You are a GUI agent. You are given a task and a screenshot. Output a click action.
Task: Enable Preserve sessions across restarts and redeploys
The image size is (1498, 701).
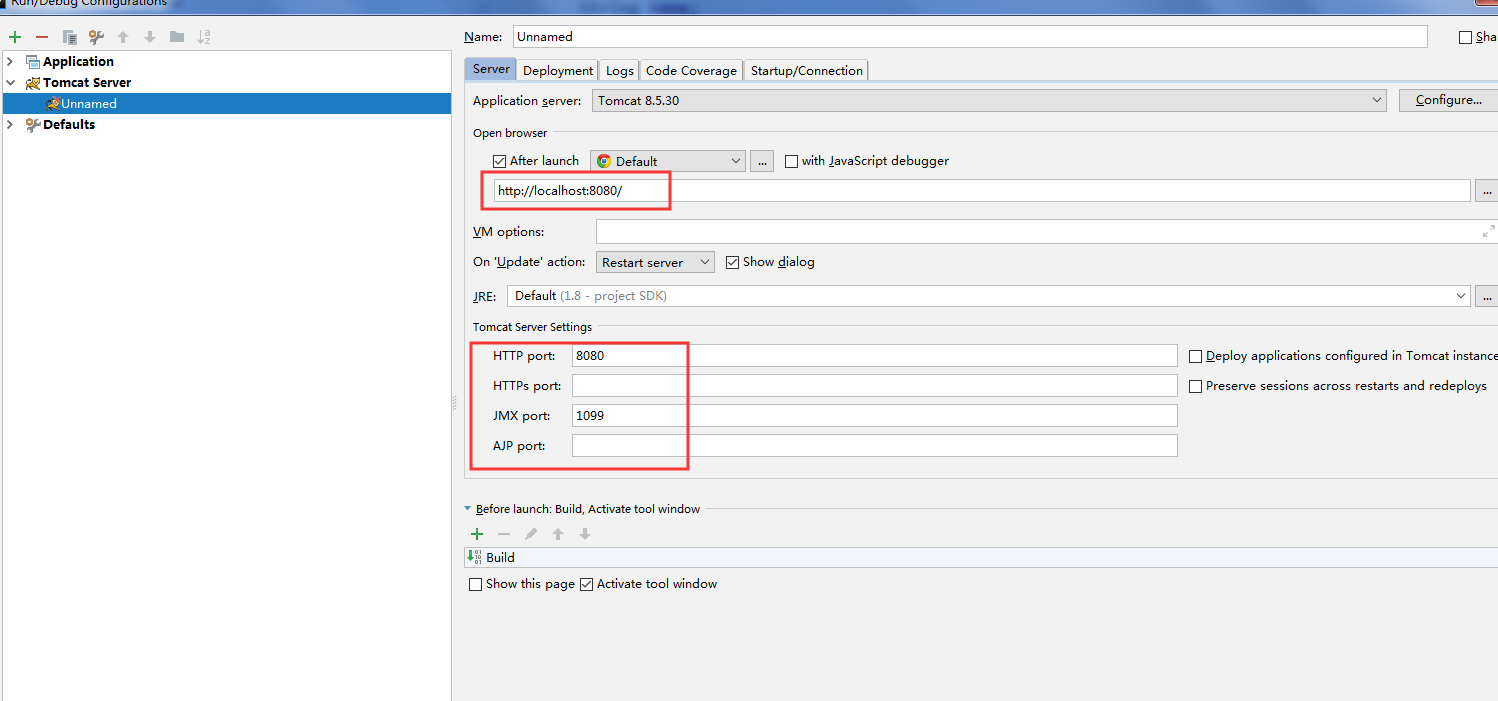[1195, 386]
